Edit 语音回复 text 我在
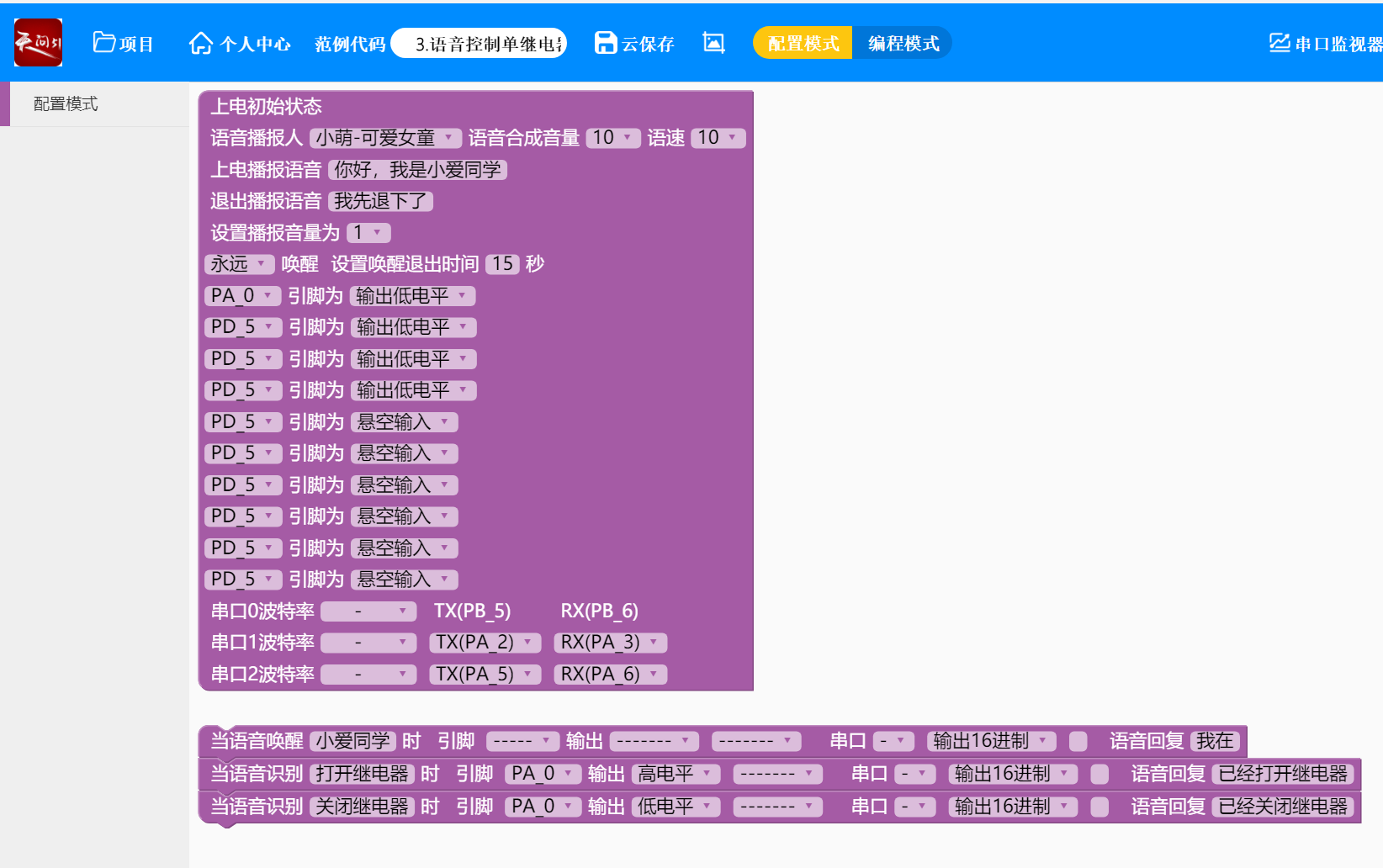 pyautogui.click(x=1215, y=741)
